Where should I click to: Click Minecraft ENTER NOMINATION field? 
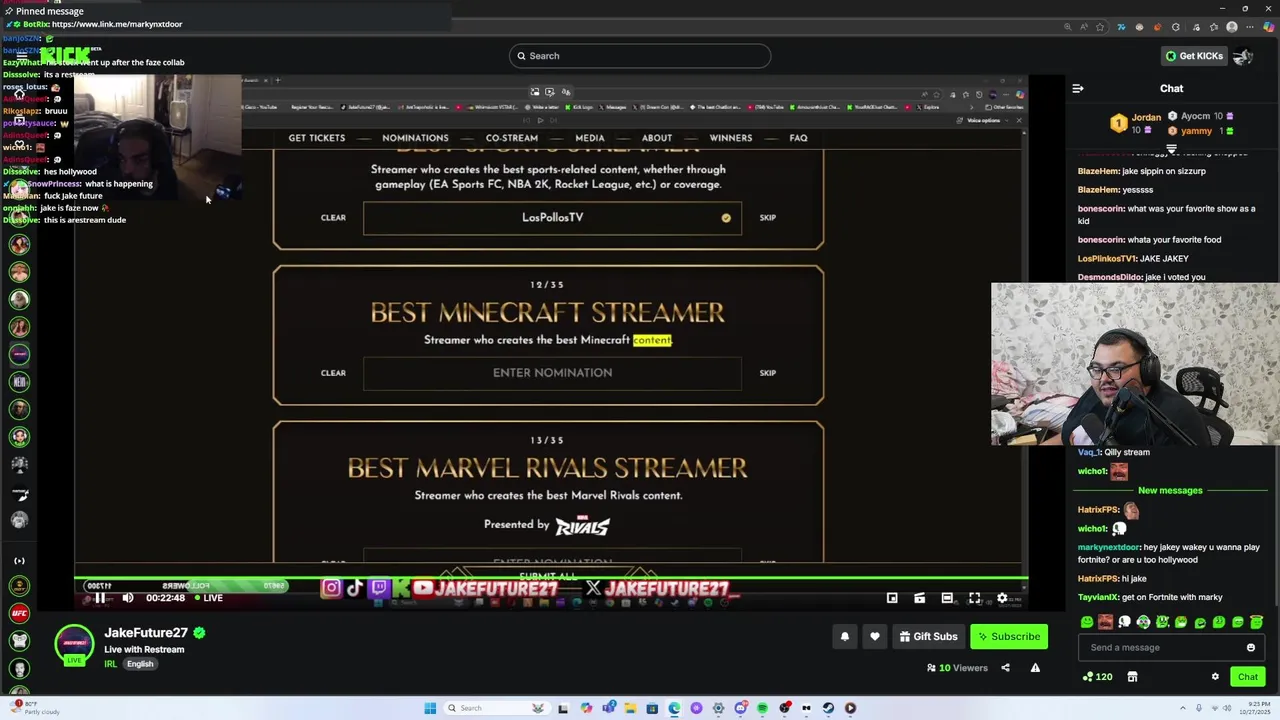click(x=552, y=373)
